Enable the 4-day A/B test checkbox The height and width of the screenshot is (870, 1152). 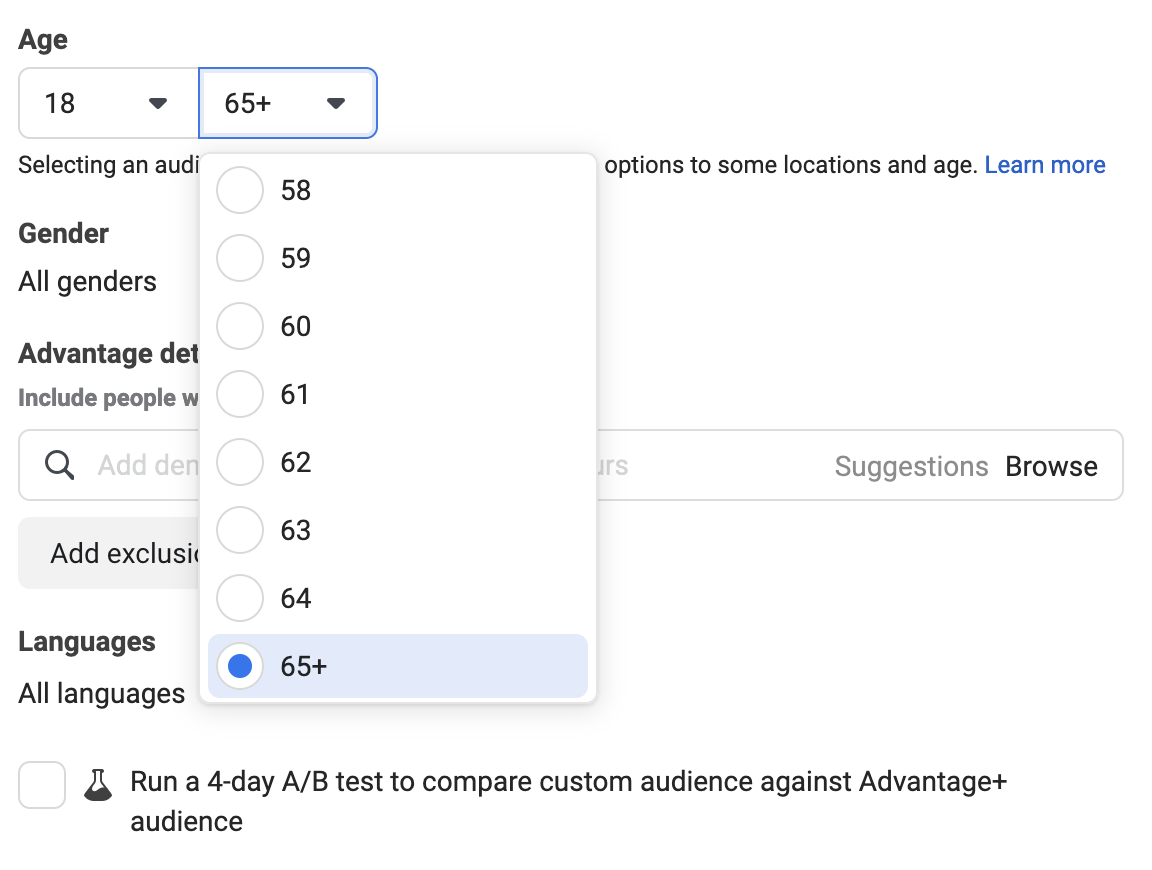point(42,785)
